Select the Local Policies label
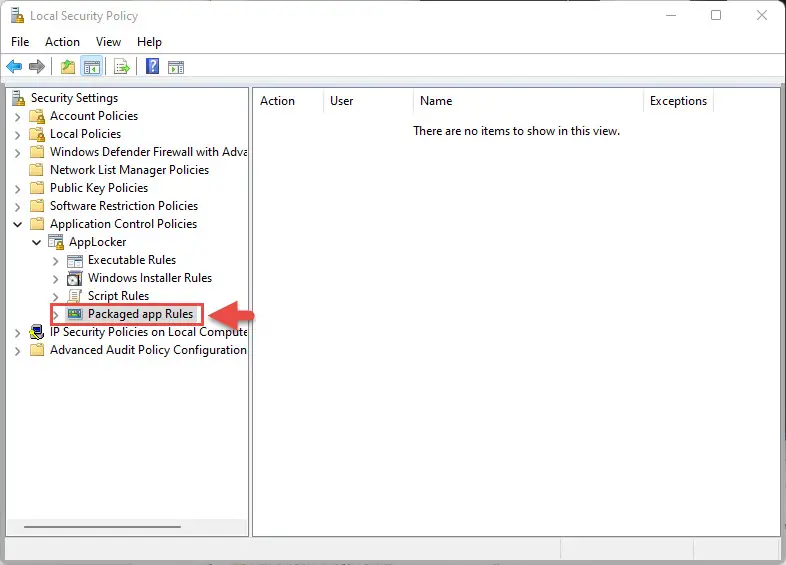Viewport: 786px width, 565px height. click(x=85, y=134)
